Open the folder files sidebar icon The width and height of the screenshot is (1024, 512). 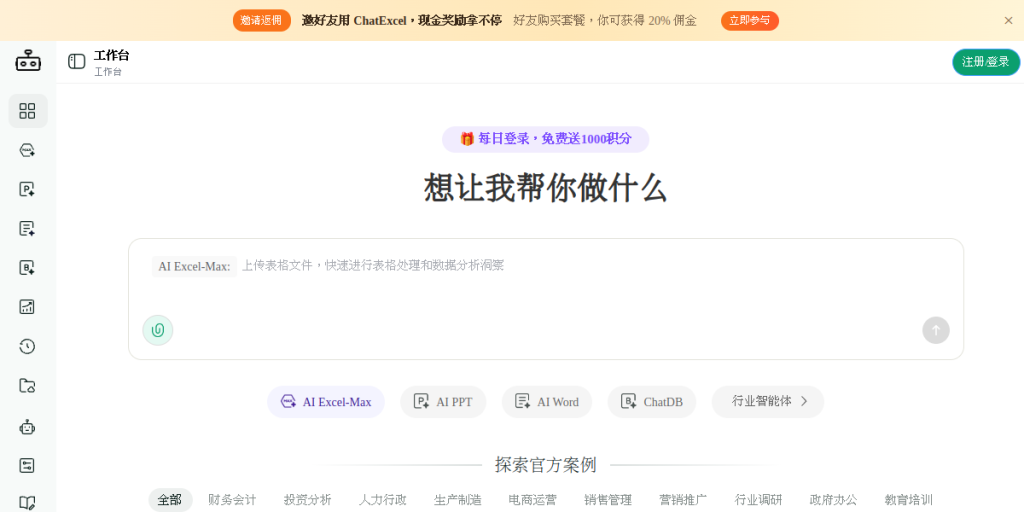[x=27, y=385]
